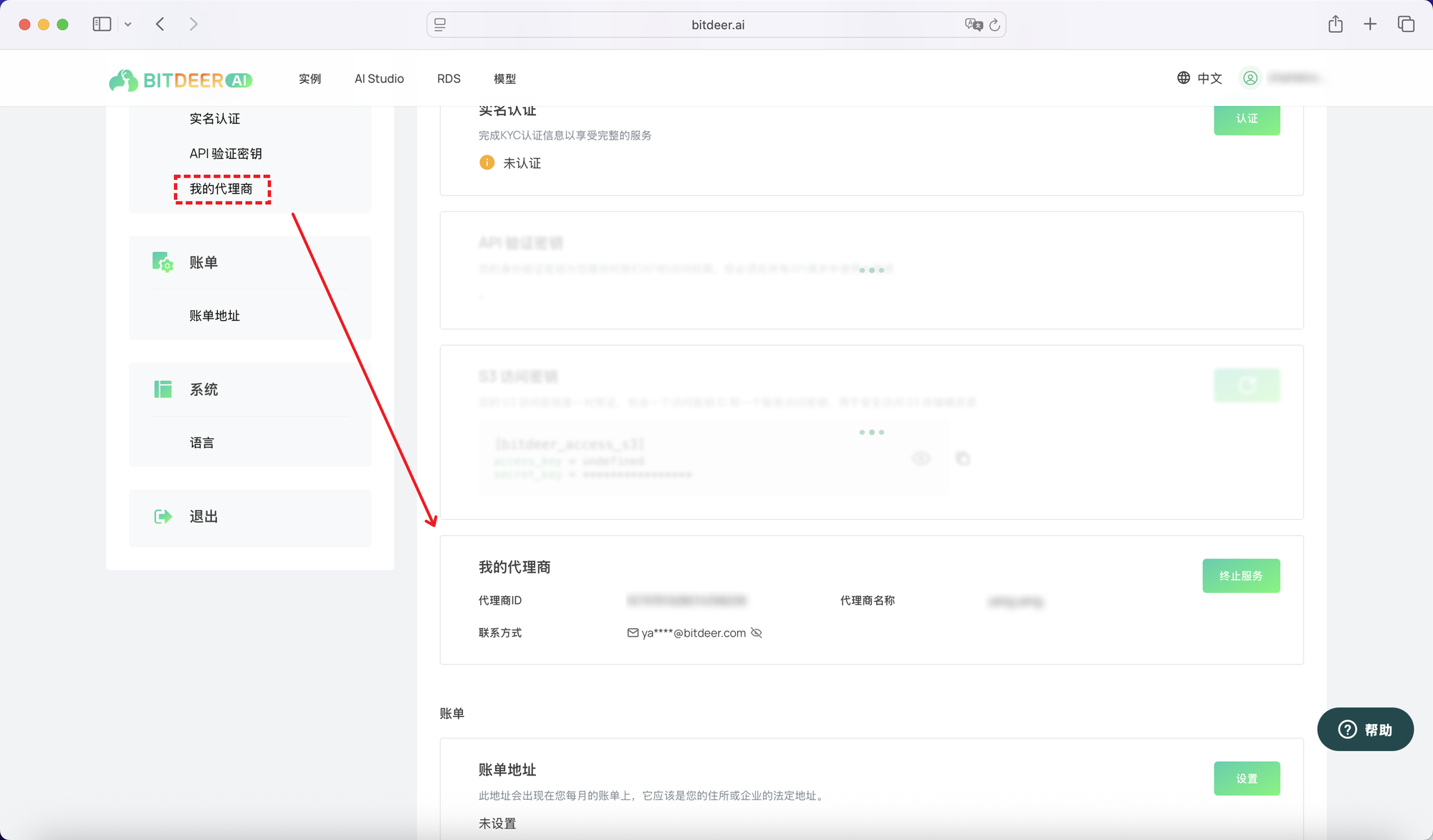
Task: Click the 联系方式 label
Action: (x=500, y=633)
